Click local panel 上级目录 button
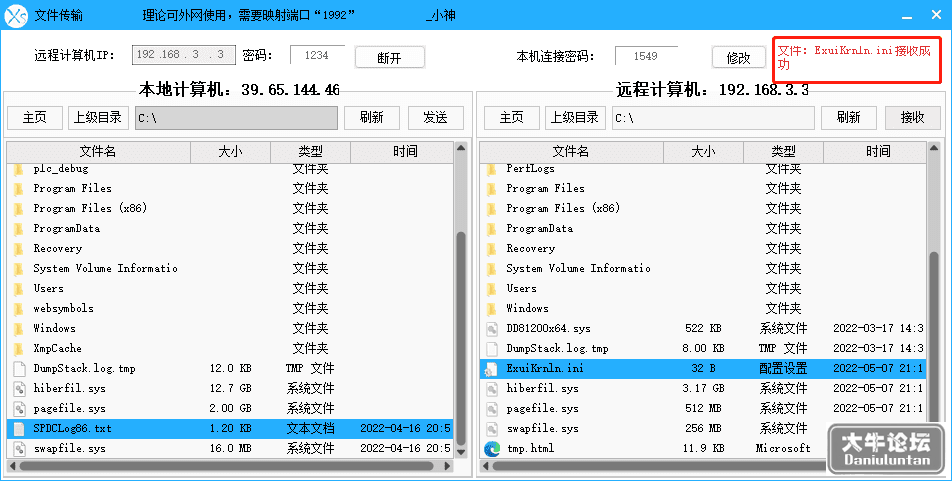 tap(98, 117)
